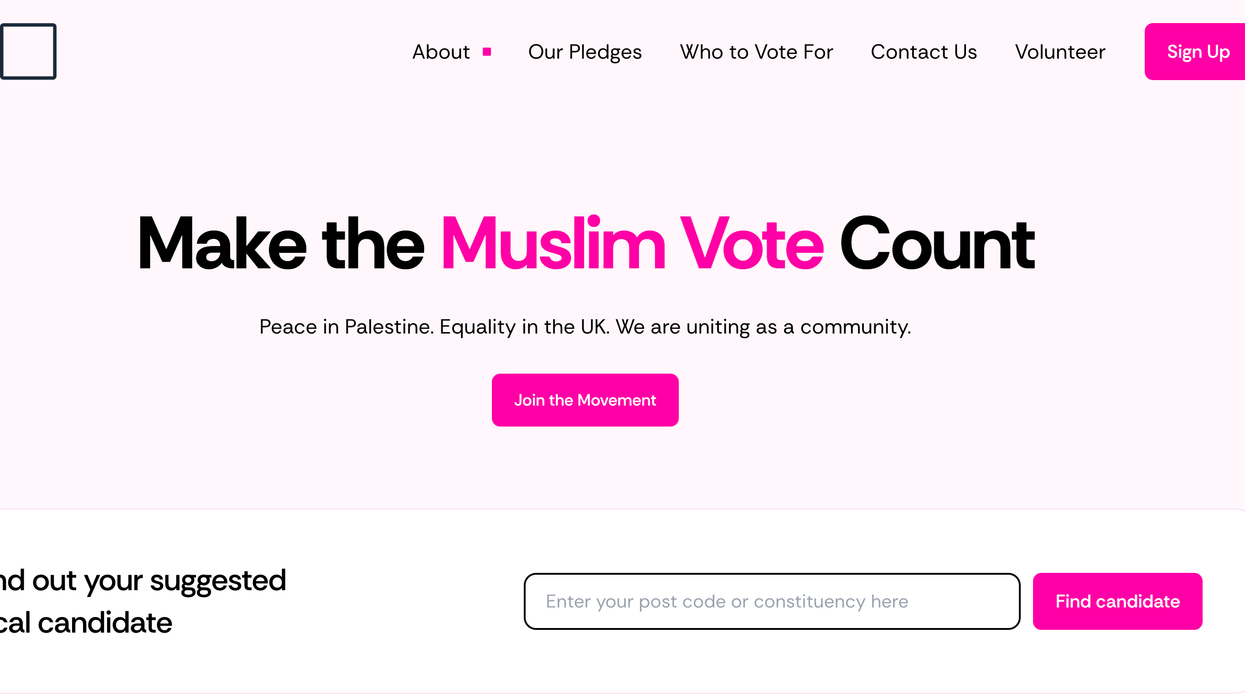Navigate to Who to Vote For
Viewport: 1245px width, 699px height.
pyautogui.click(x=756, y=51)
